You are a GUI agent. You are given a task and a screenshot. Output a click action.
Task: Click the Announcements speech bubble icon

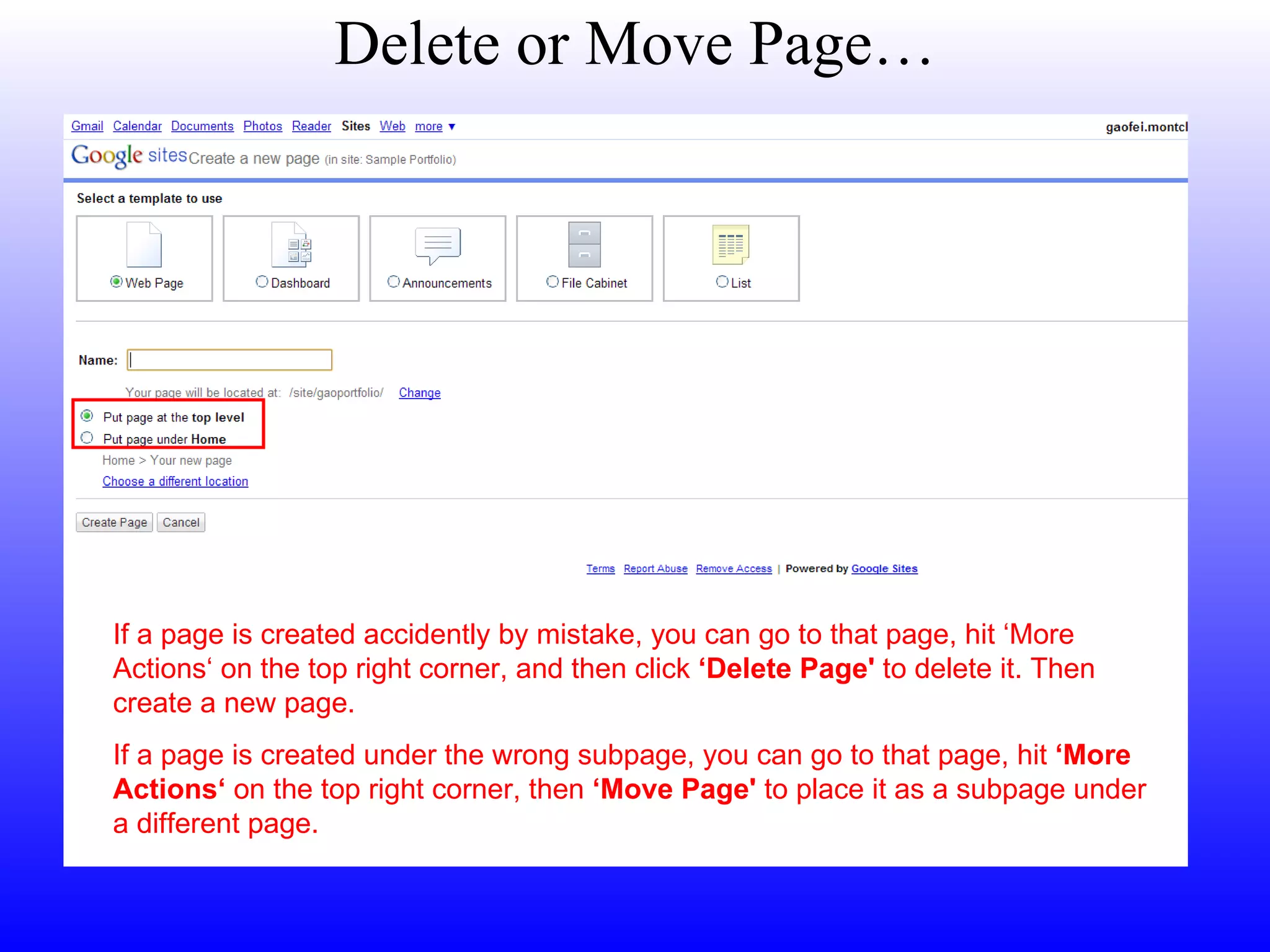tap(438, 245)
